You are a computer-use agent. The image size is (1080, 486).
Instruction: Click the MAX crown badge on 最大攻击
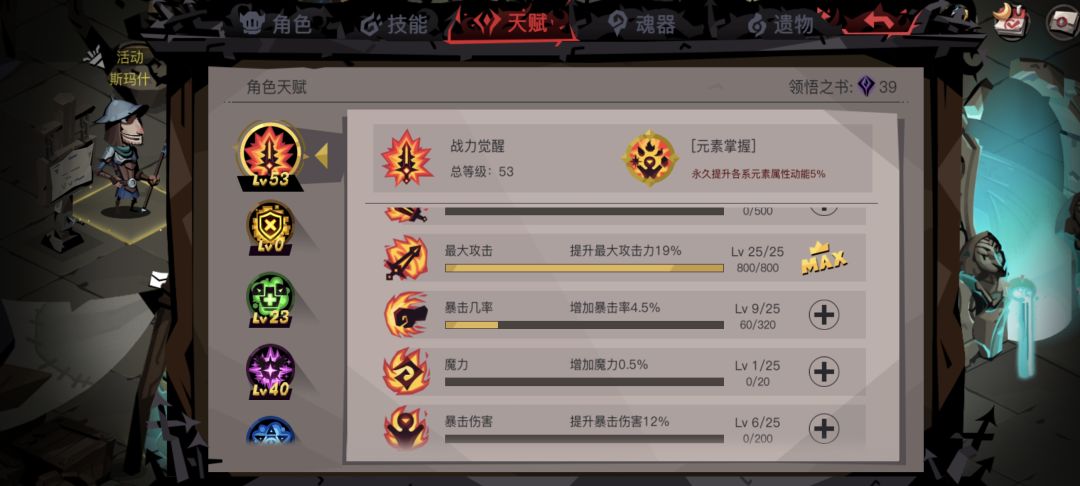[824, 259]
